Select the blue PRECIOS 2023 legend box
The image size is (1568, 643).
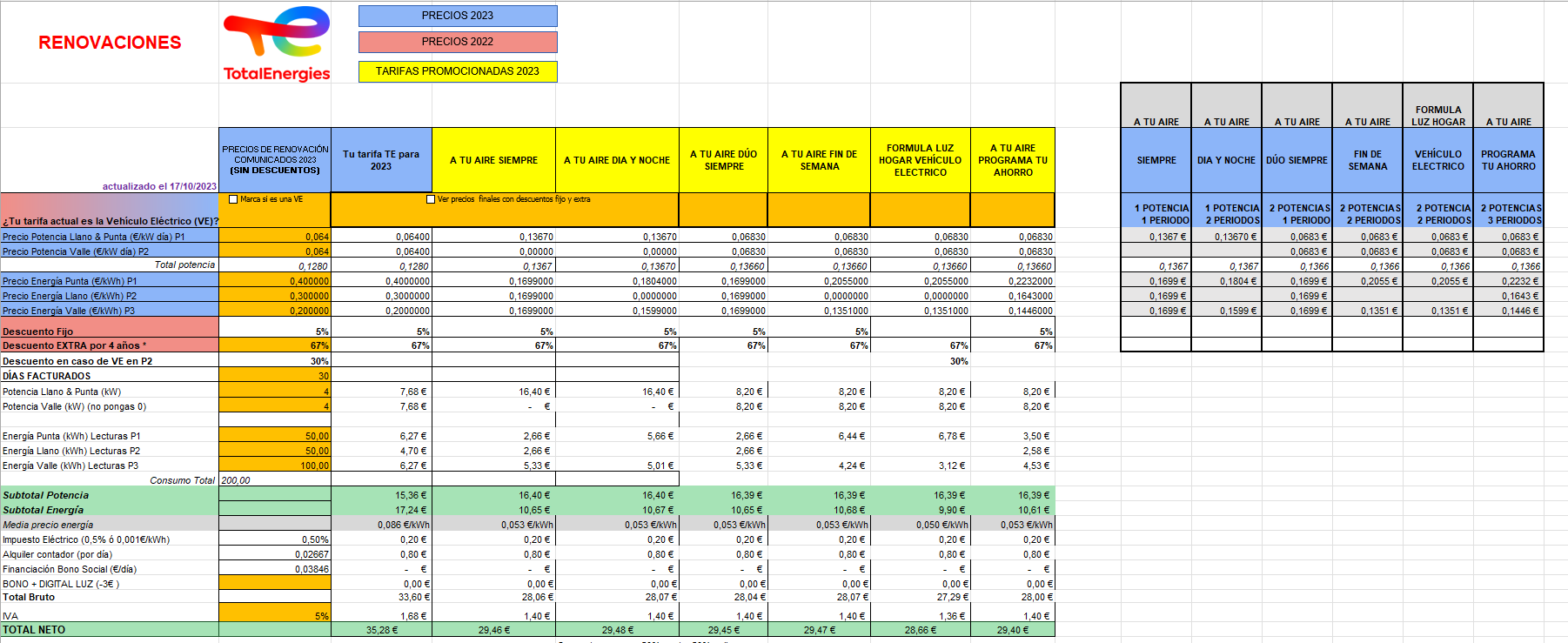pos(458,16)
